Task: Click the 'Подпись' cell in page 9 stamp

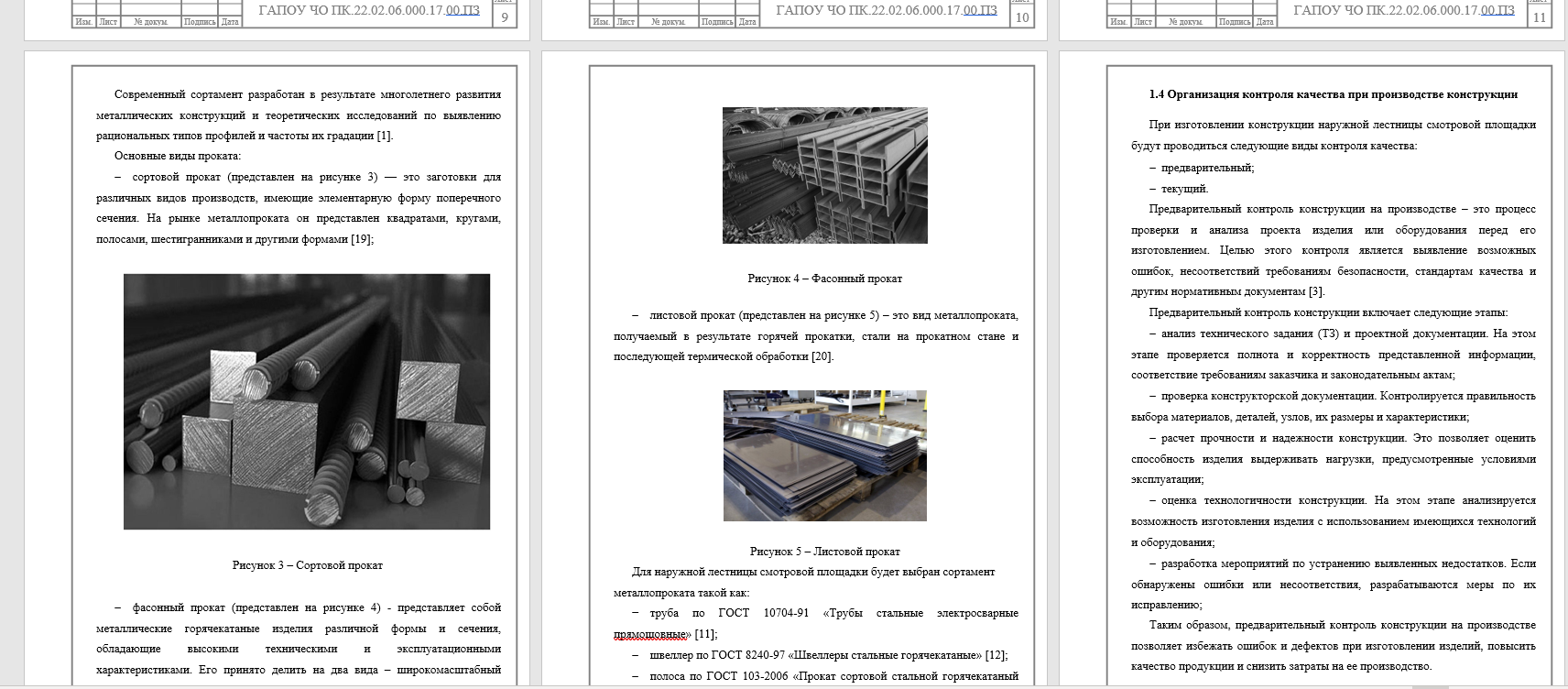Action: pos(200,22)
